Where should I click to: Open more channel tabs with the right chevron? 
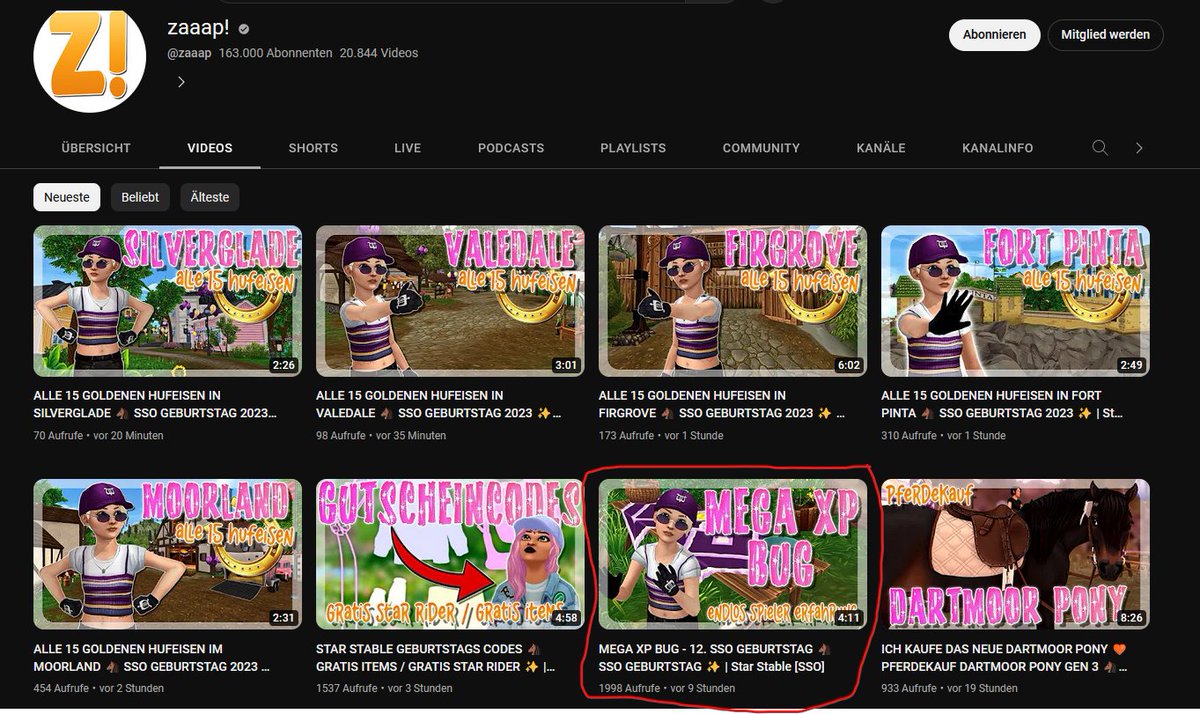pyautogui.click(x=1139, y=147)
